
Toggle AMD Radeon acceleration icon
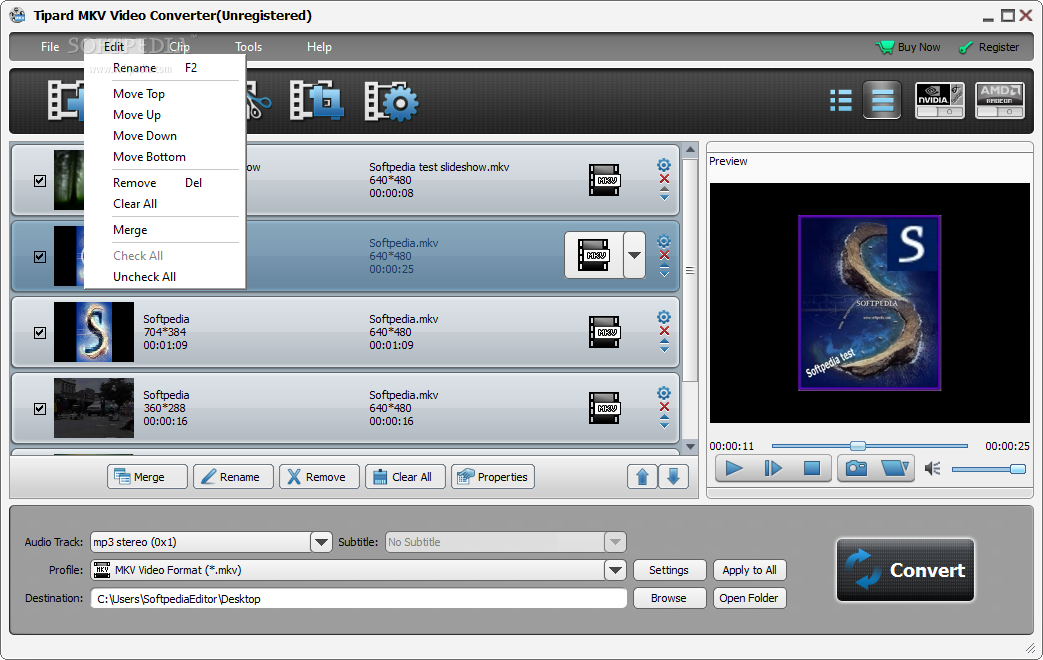tap(999, 100)
